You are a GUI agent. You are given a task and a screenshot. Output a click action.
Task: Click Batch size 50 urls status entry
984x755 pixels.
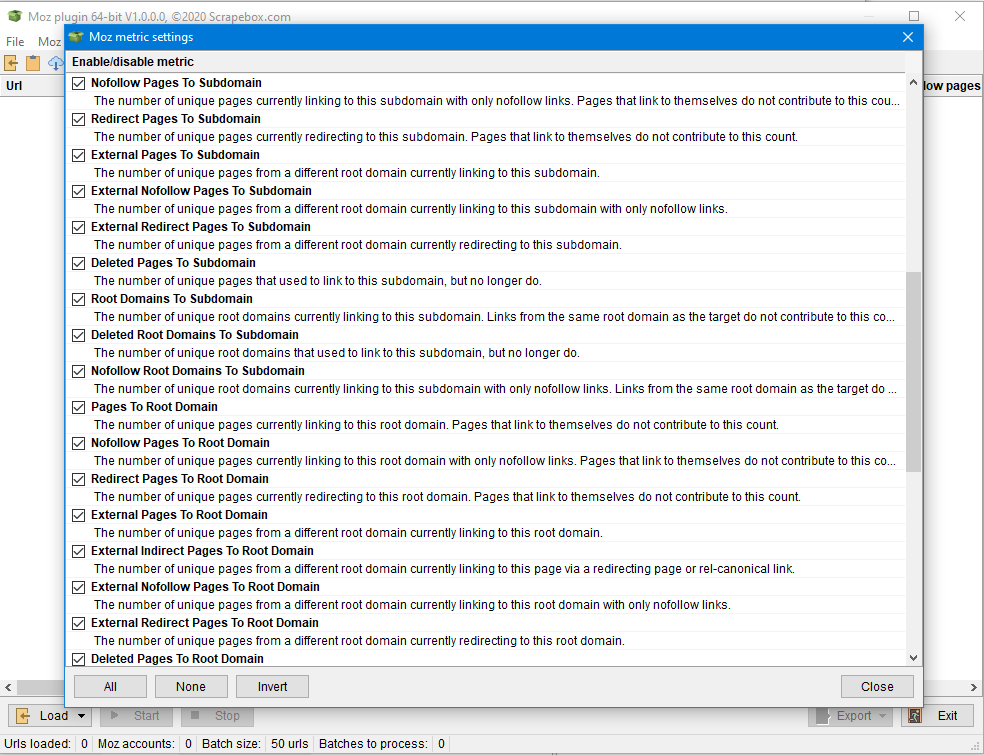255,744
